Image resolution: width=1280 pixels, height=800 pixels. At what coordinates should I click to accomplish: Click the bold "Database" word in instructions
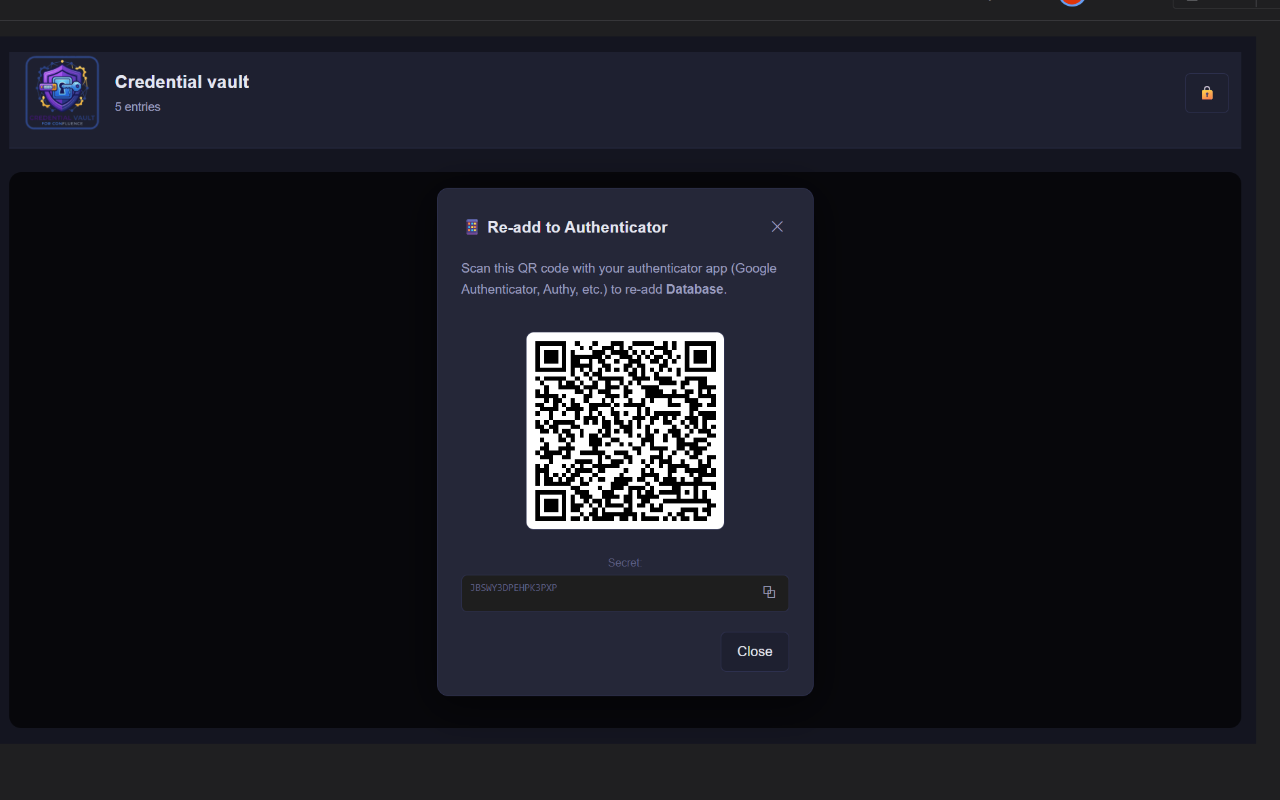tap(694, 289)
